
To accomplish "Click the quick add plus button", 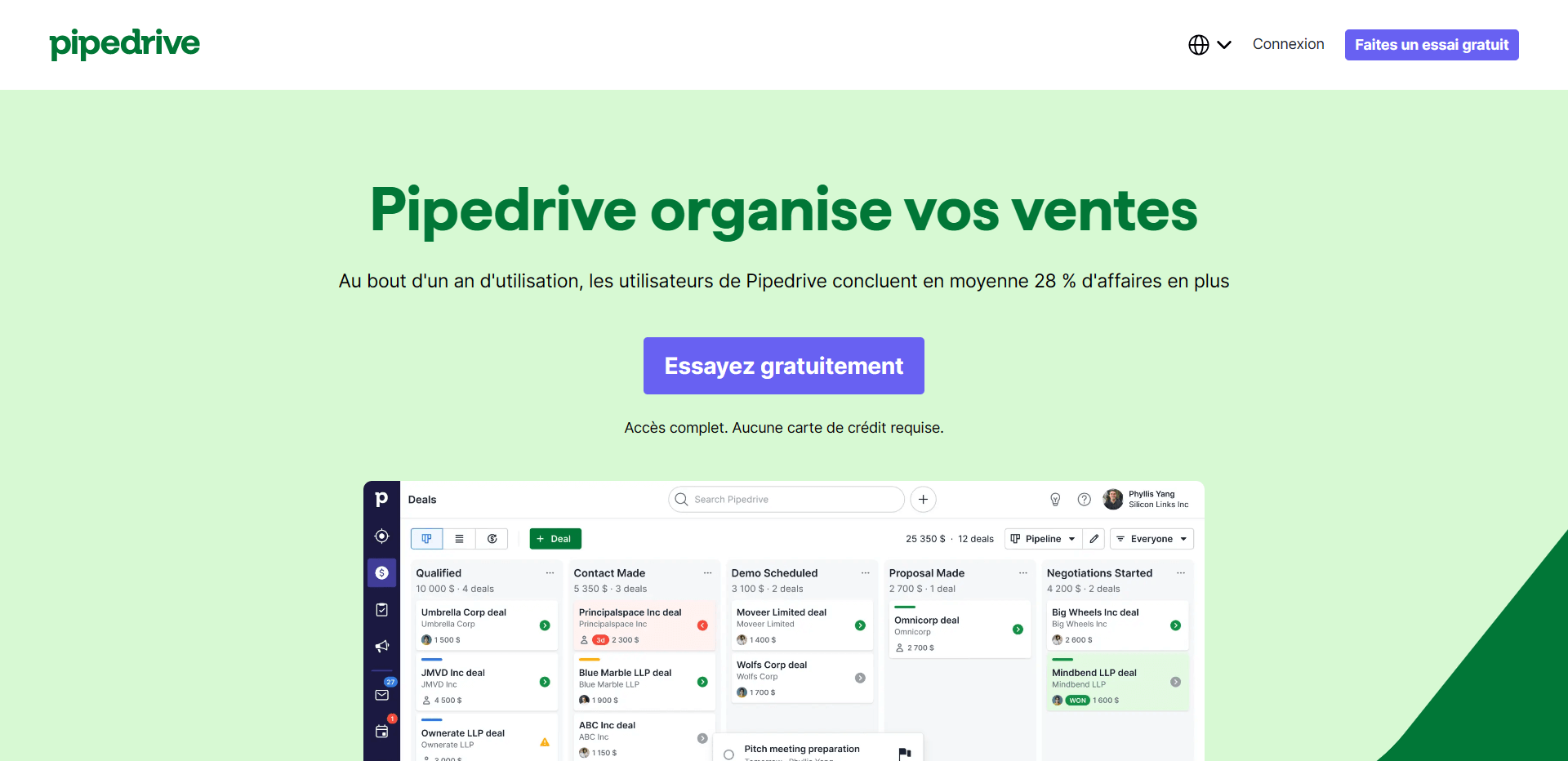I will (923, 500).
